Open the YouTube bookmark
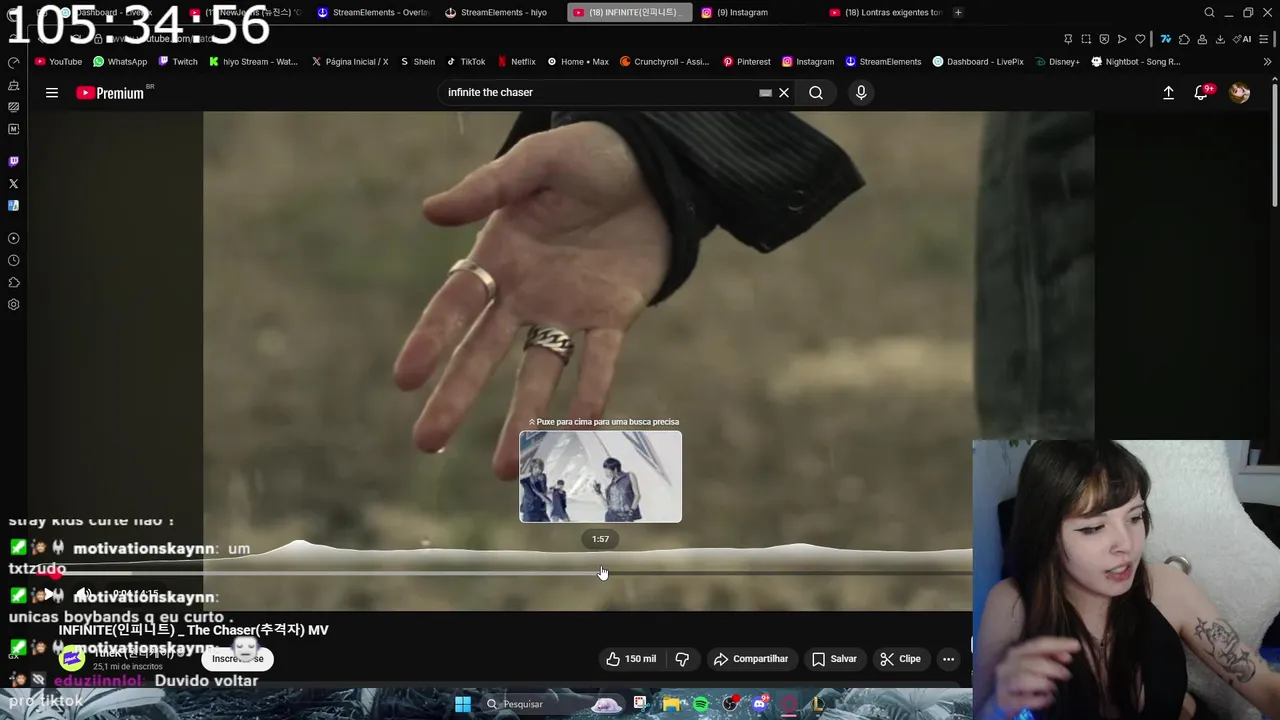 [58, 62]
